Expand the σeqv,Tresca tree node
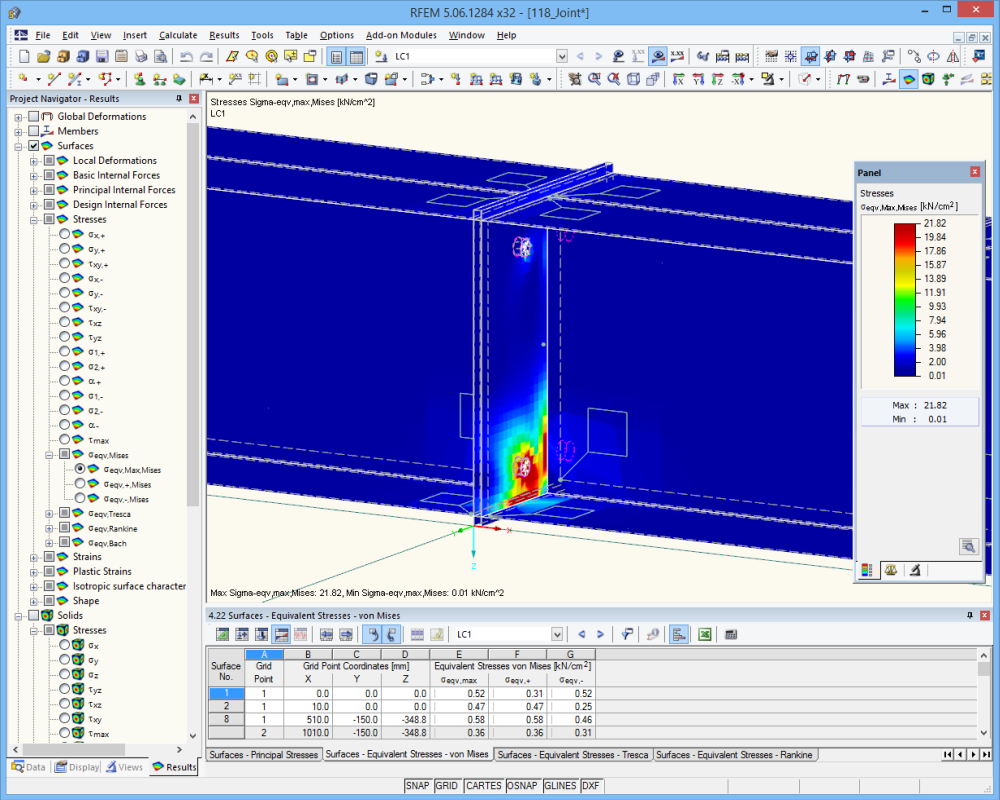Viewport: 1000px width, 800px height. point(49,514)
